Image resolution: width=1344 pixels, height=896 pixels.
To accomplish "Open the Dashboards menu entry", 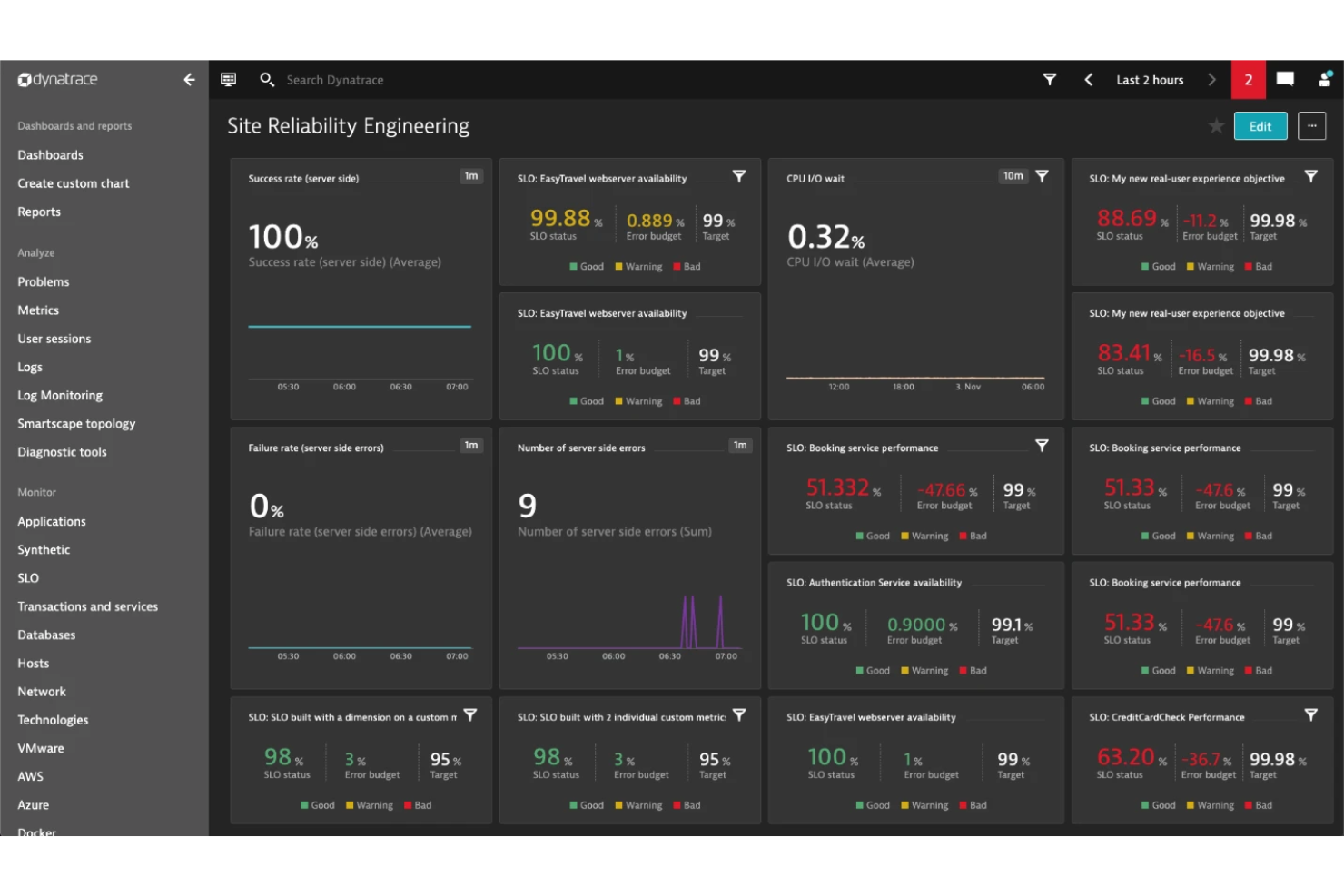I will (50, 154).
